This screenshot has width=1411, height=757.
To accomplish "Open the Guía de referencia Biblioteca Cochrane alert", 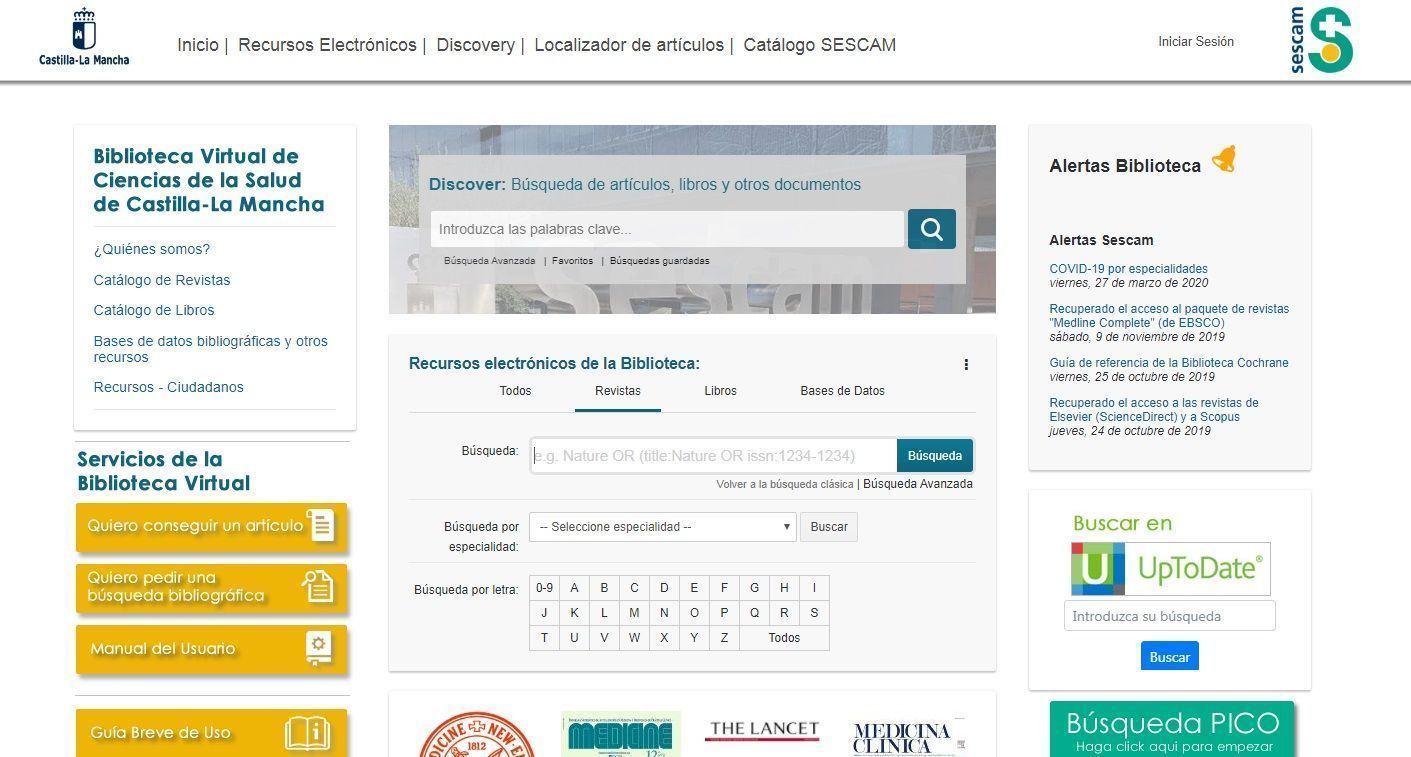I will (1169, 363).
